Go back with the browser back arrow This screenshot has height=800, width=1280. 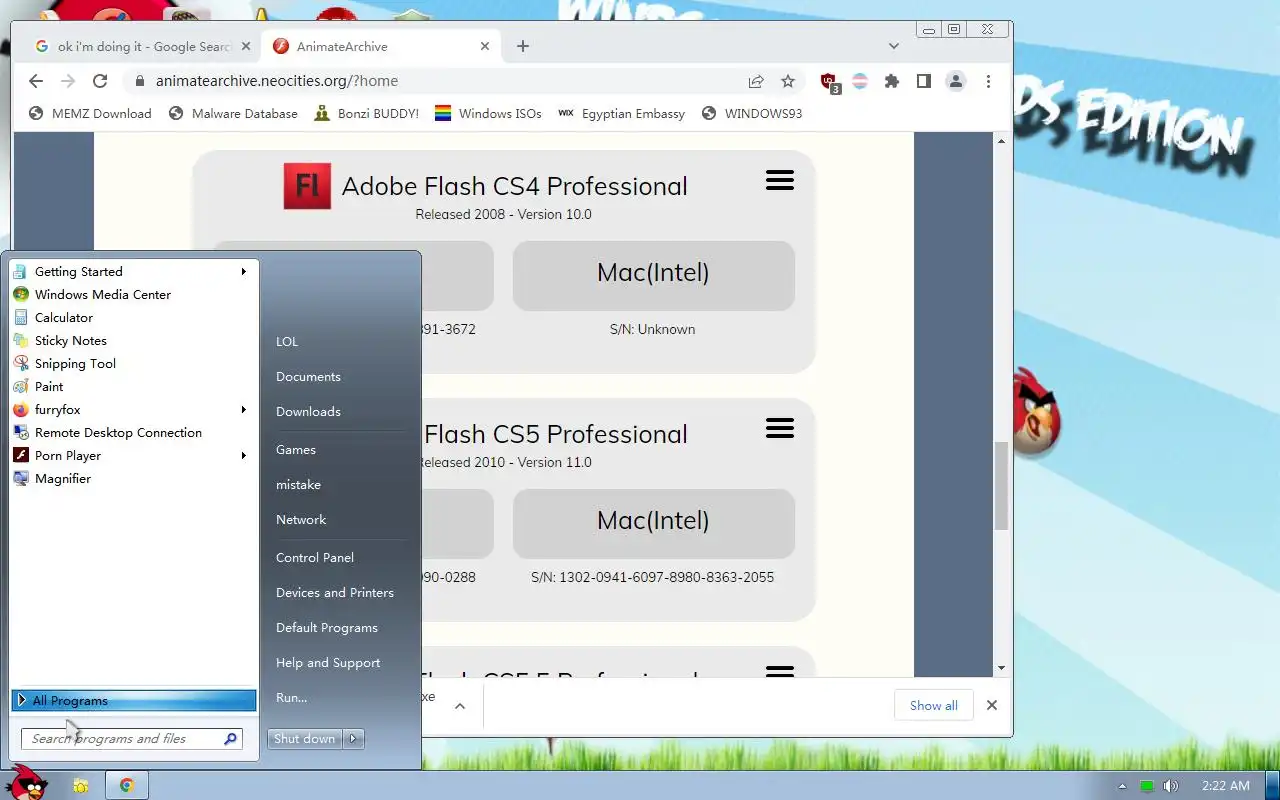coord(36,81)
